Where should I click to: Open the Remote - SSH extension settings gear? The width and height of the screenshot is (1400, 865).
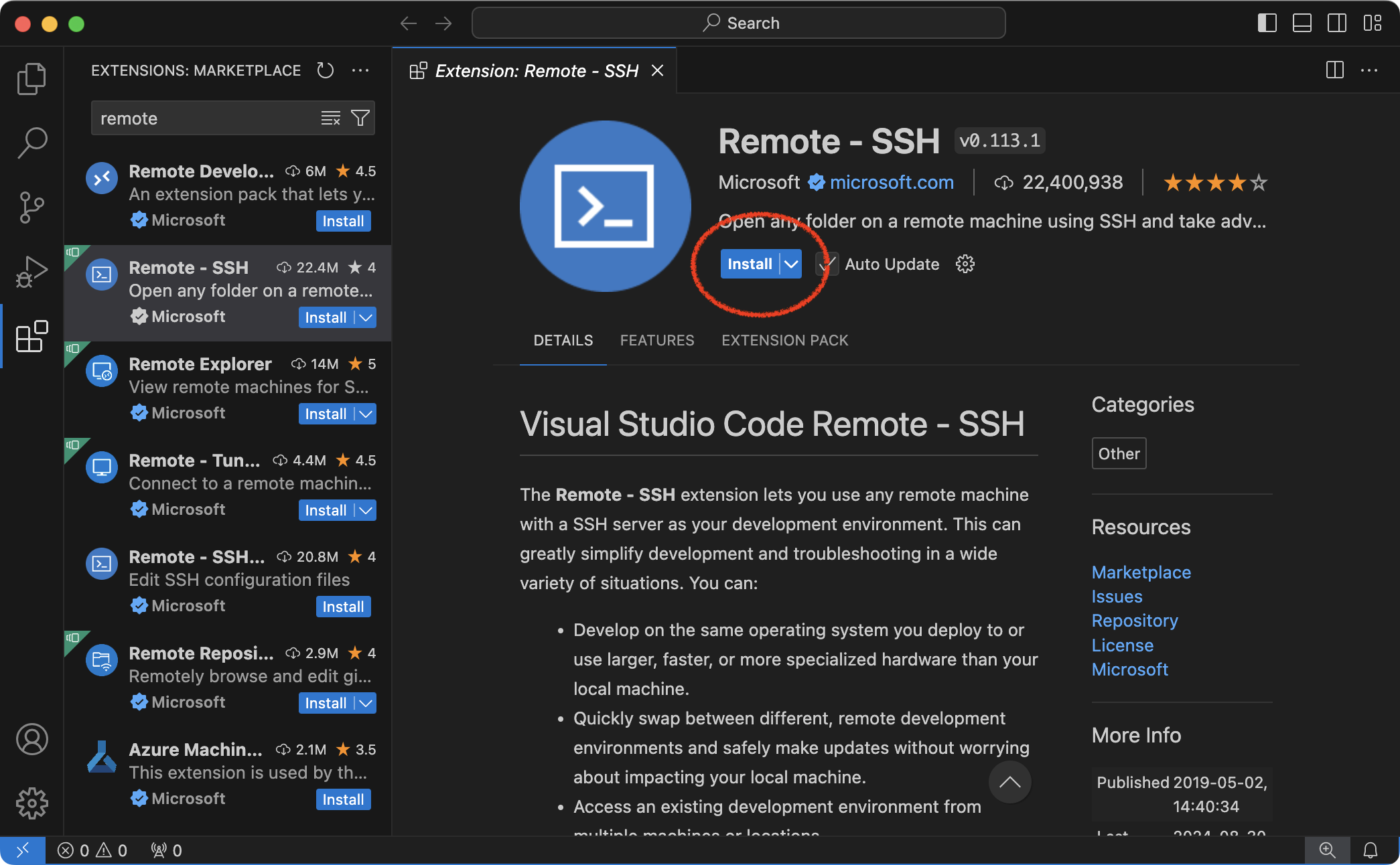[965, 264]
